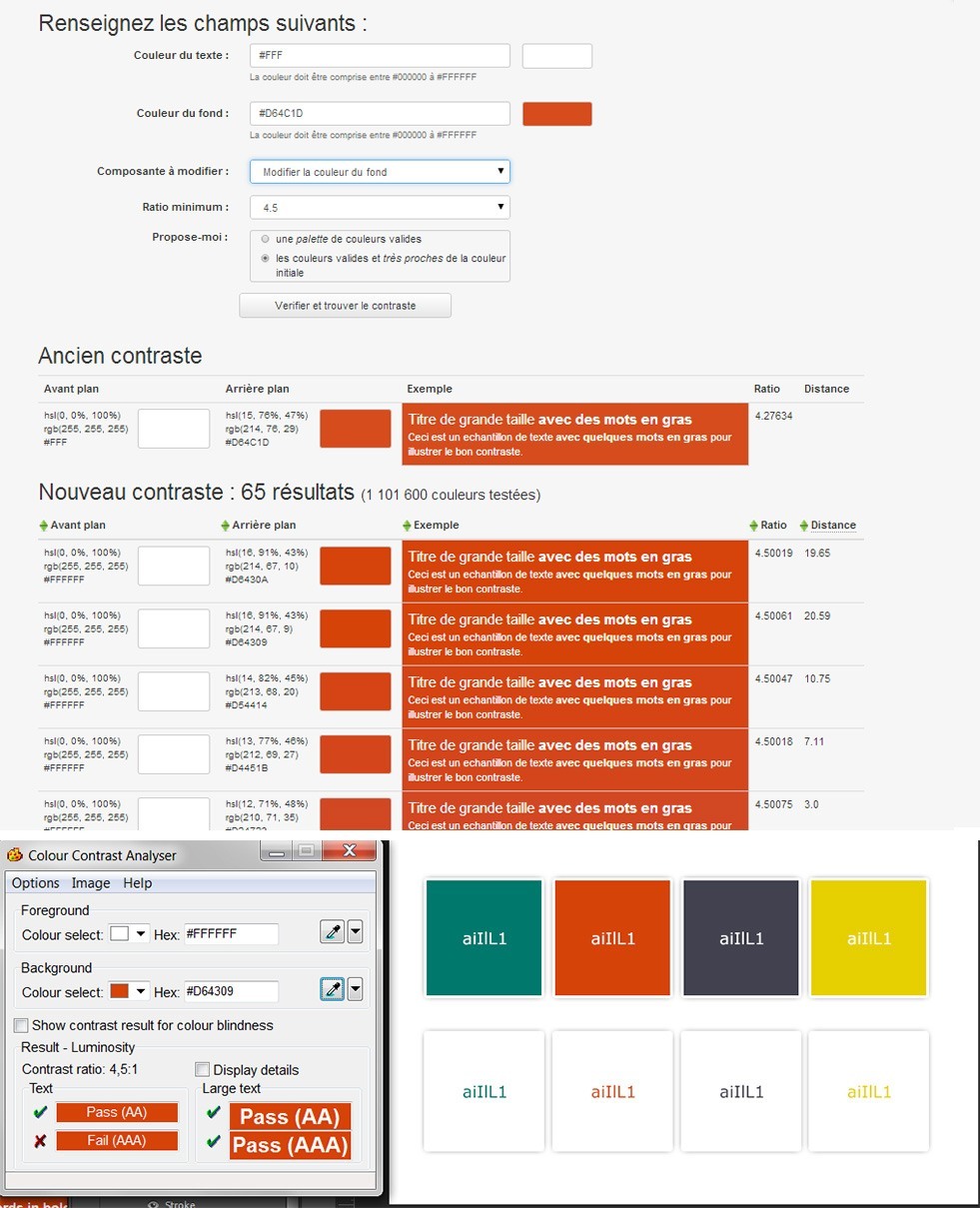The height and width of the screenshot is (1208, 980).
Task: Expand the foreground Colour select dropdown
Action: click(141, 934)
